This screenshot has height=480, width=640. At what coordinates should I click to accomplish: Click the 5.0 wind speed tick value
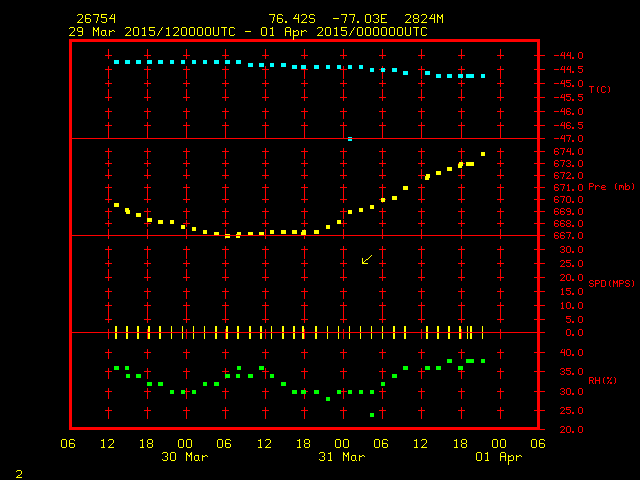(574, 320)
